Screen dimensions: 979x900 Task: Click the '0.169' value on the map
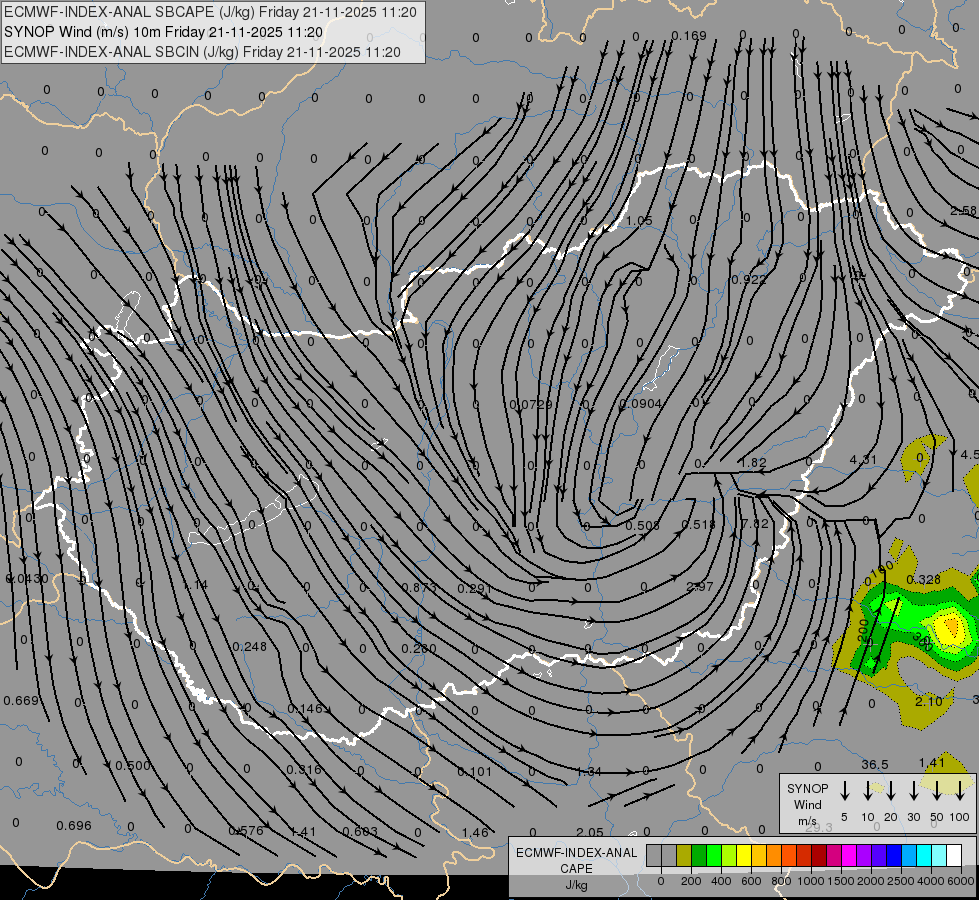(x=689, y=36)
